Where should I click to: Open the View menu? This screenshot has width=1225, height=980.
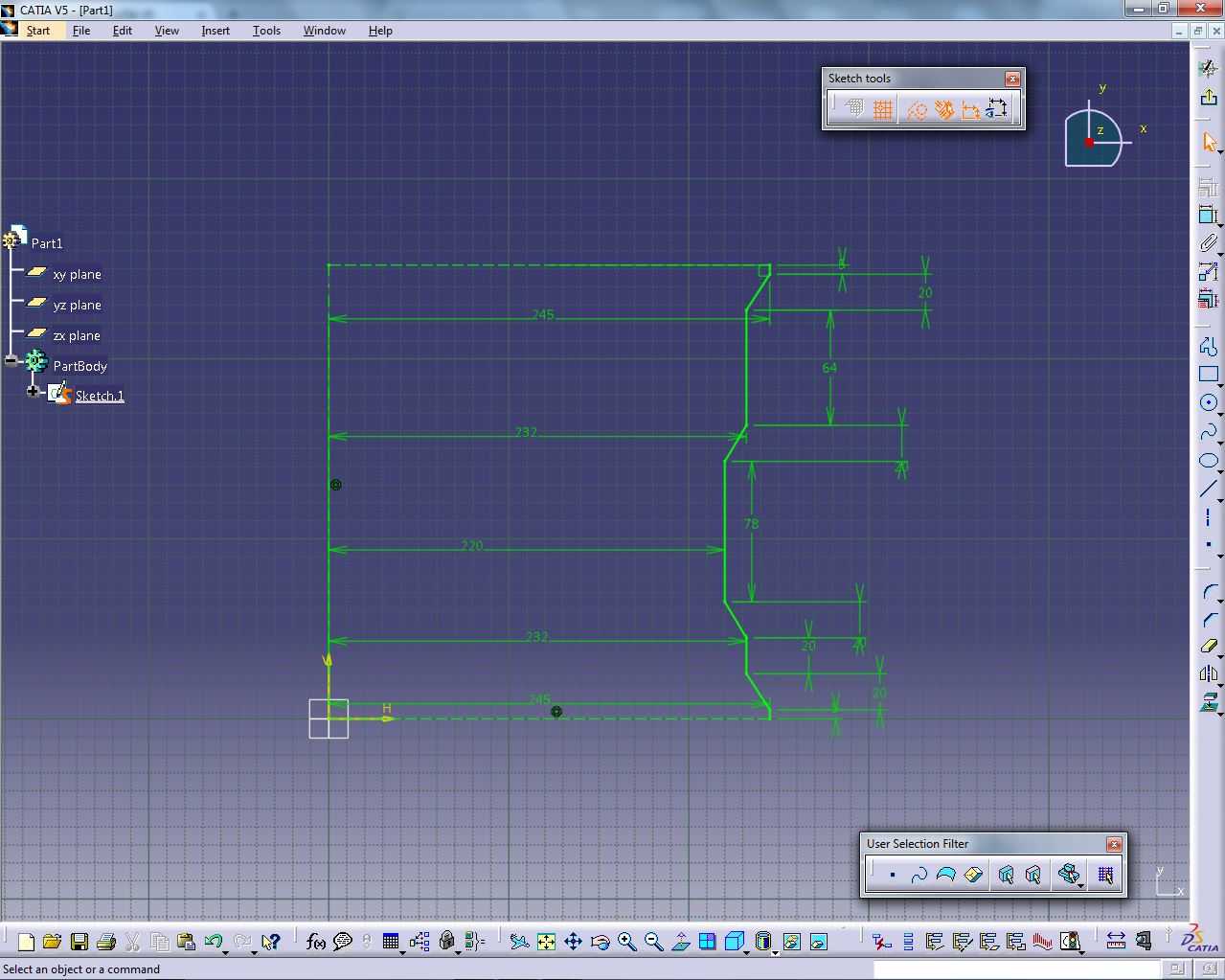pyautogui.click(x=167, y=31)
